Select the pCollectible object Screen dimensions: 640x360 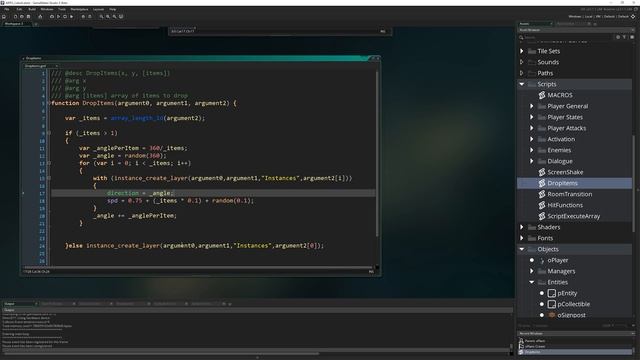click(x=573, y=304)
